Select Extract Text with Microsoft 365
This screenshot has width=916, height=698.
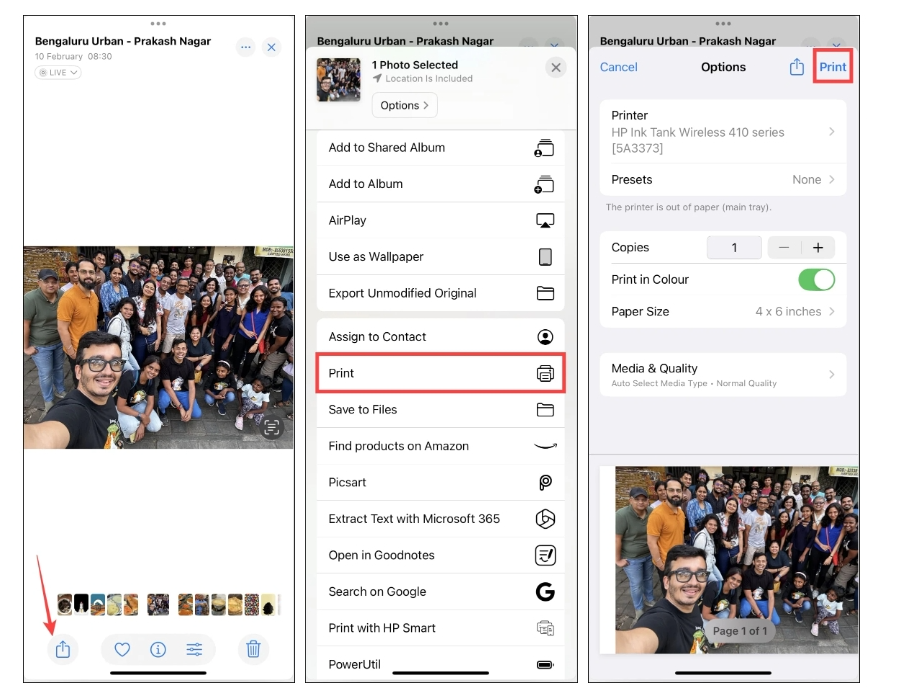[x=440, y=519]
